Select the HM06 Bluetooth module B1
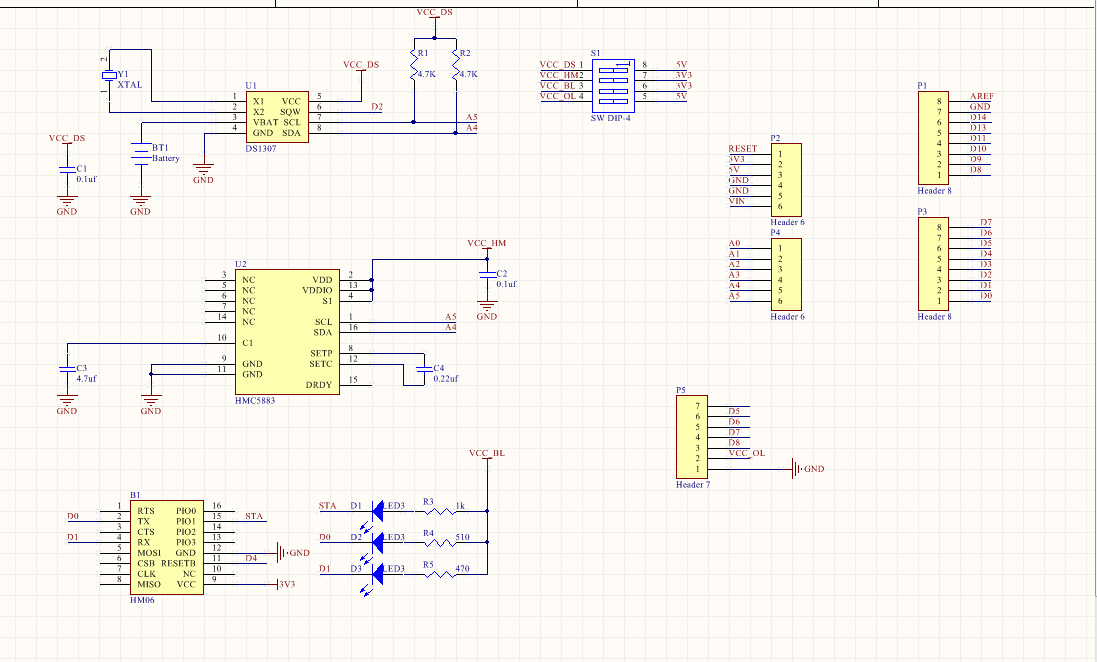This screenshot has width=1097, height=662. [167, 547]
